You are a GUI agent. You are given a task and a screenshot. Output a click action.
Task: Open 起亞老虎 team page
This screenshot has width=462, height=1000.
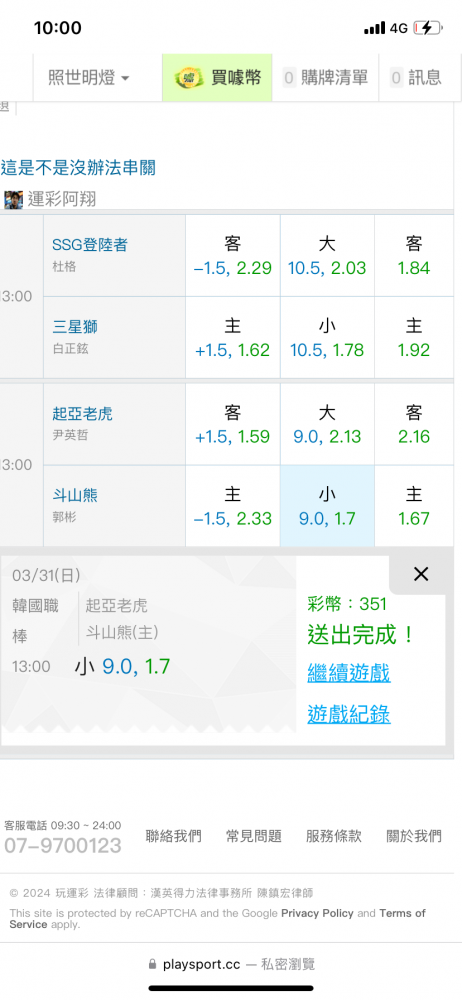click(82, 414)
